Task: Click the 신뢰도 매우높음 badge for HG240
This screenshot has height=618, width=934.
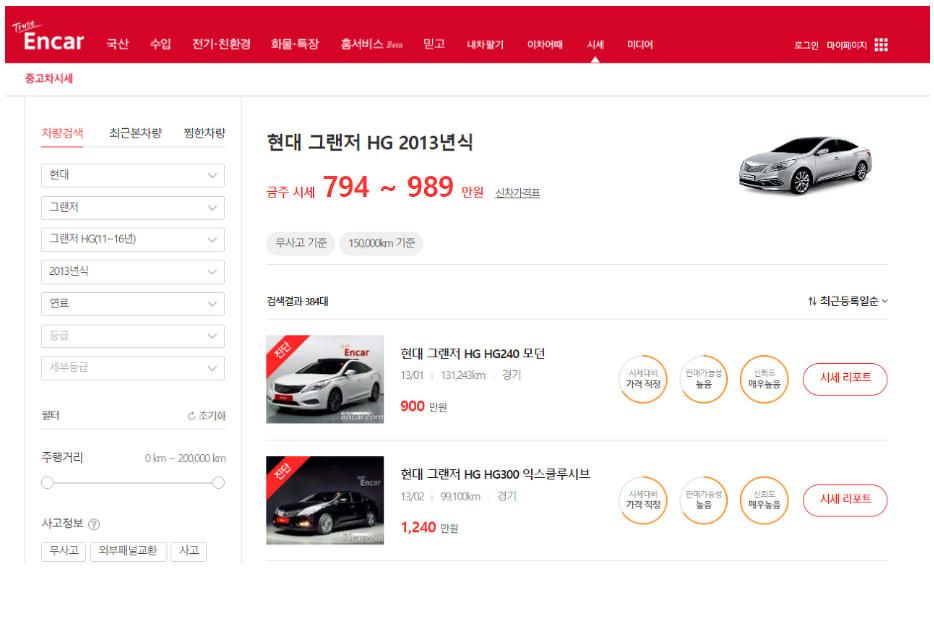Action: click(x=764, y=379)
